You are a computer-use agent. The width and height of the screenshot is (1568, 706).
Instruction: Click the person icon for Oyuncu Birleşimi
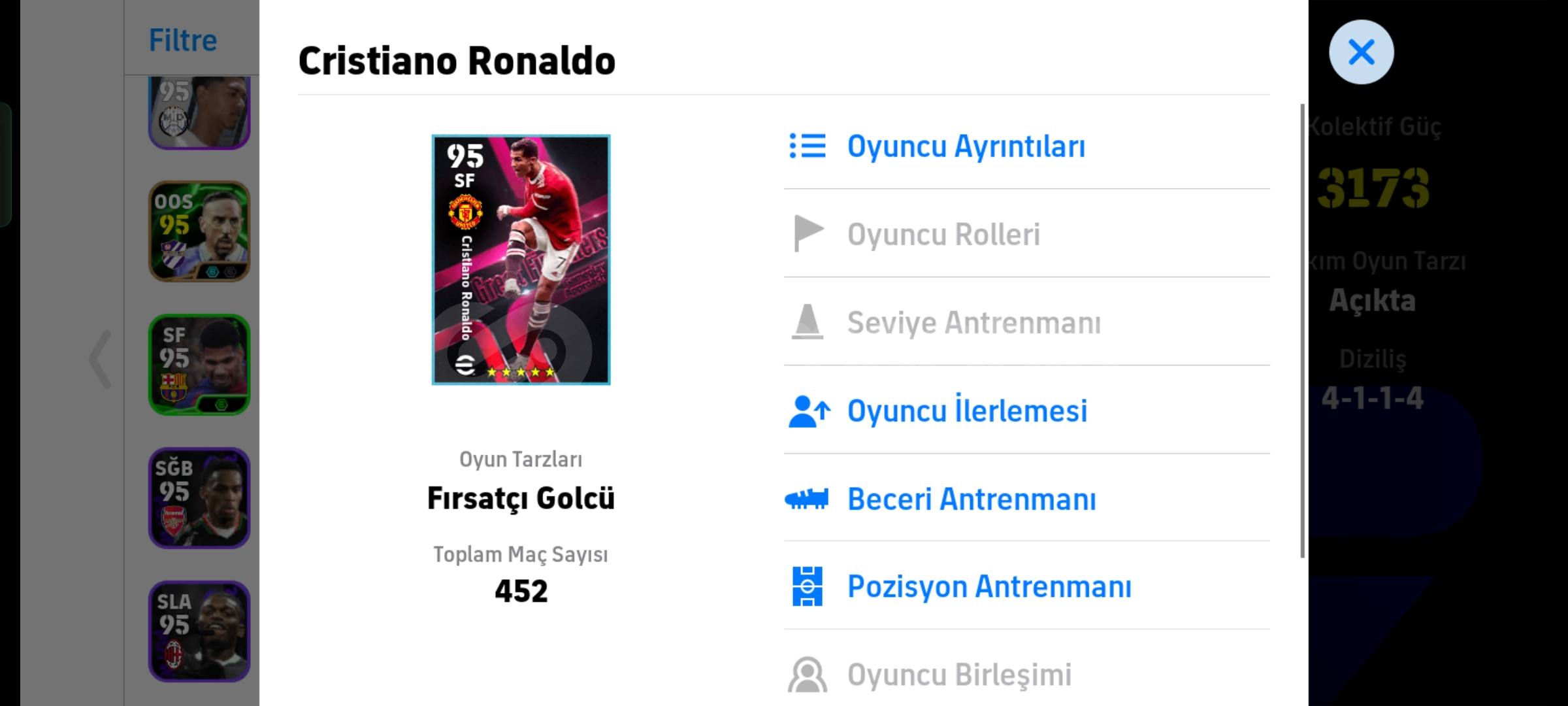(x=808, y=675)
